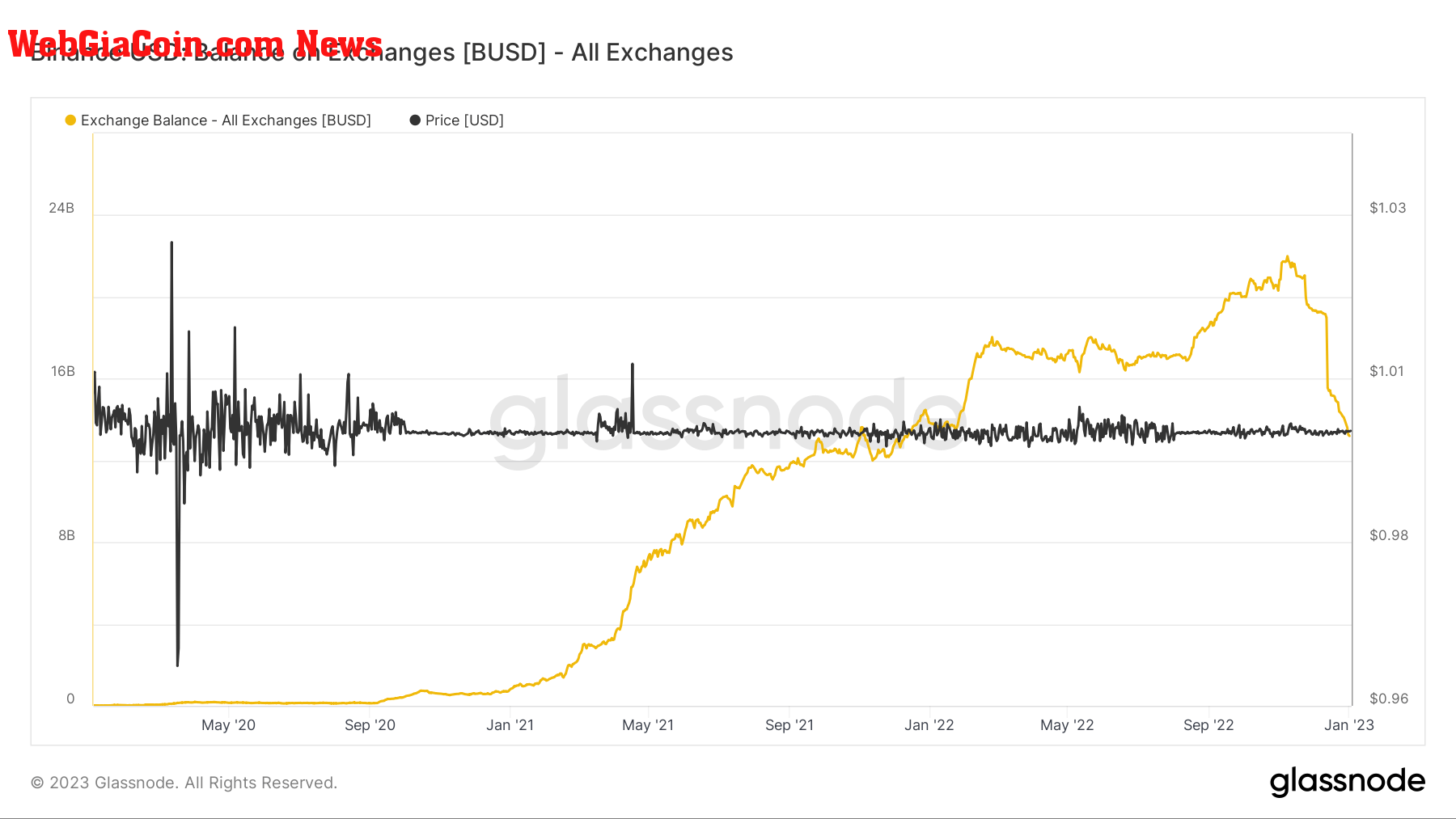Click the WebGiaCoin.com News red text
The height and width of the screenshot is (819, 1456).
[195, 44]
